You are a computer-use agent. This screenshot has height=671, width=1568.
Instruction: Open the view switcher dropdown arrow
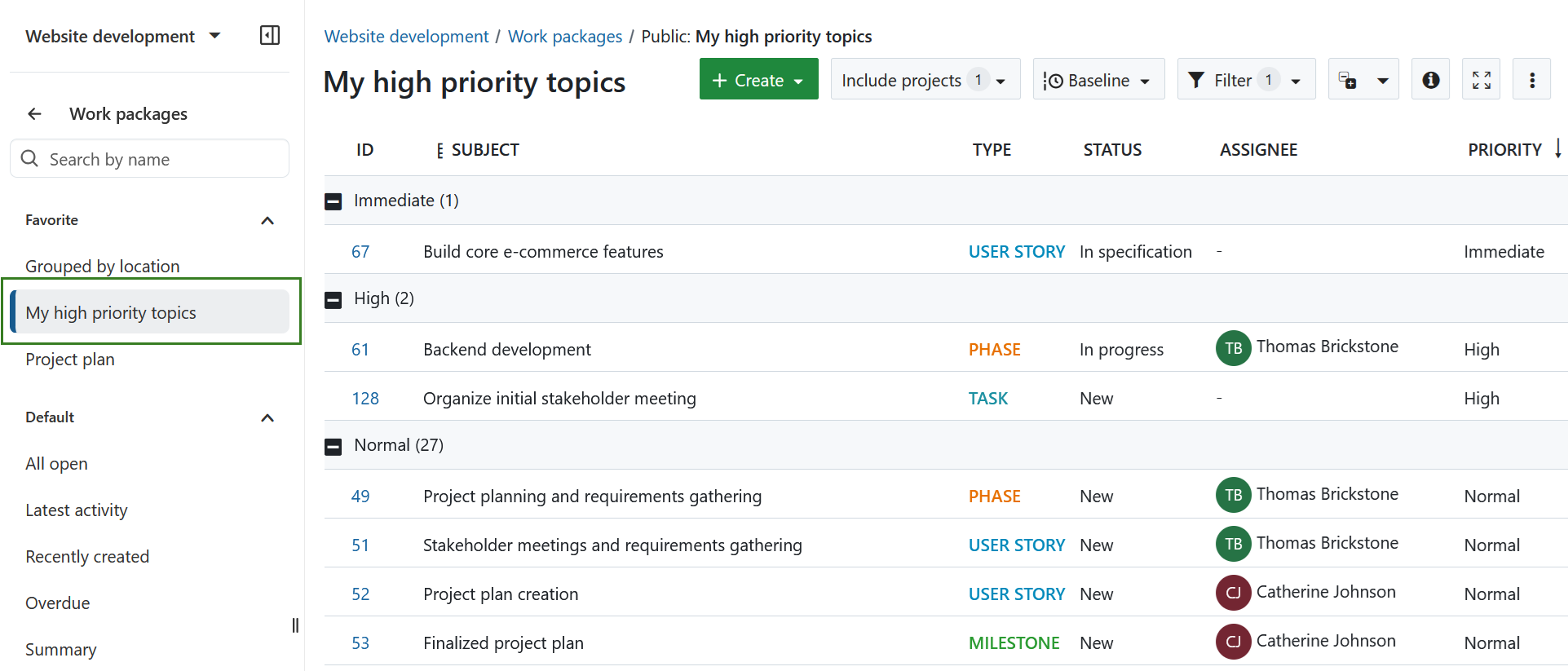click(x=1382, y=80)
